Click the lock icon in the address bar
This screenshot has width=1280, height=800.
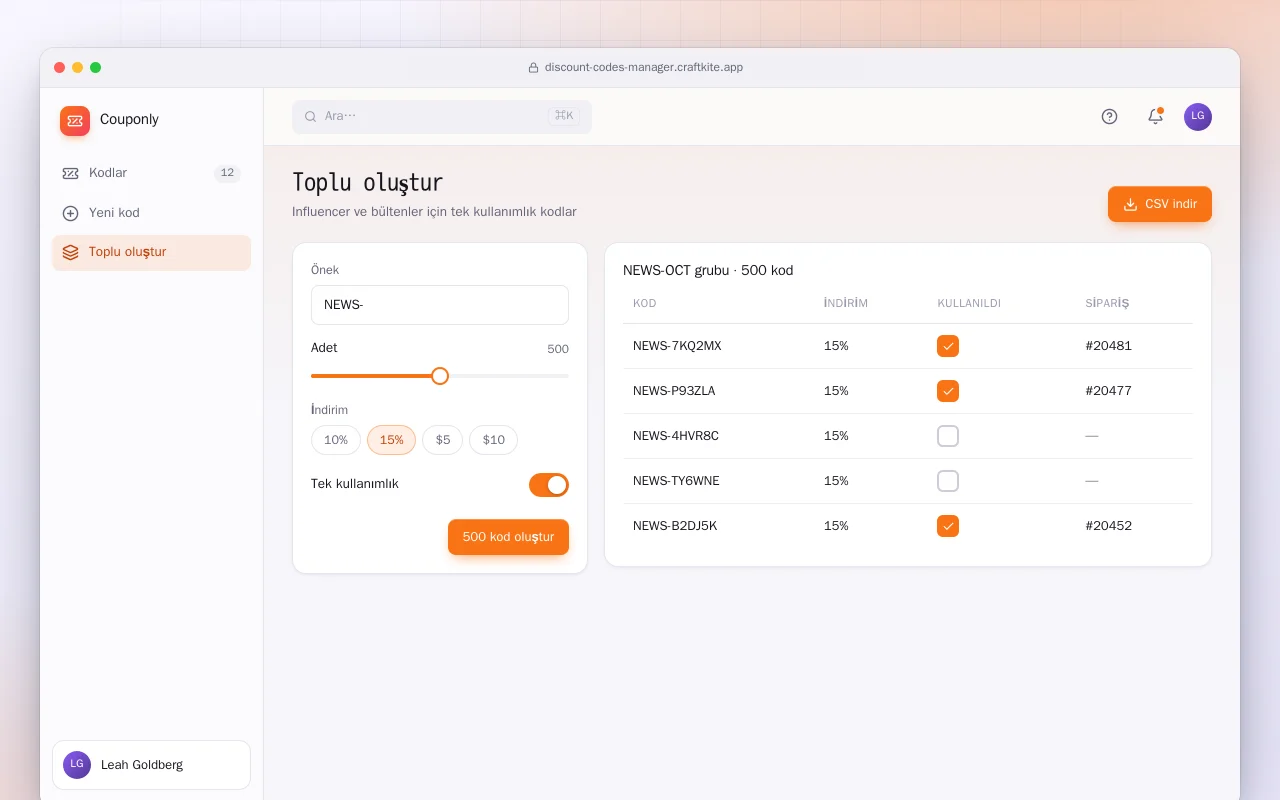coord(533,68)
